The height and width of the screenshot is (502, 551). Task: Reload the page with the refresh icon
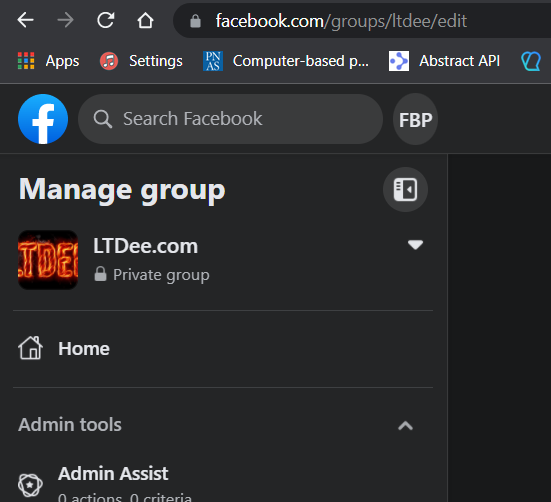106,20
